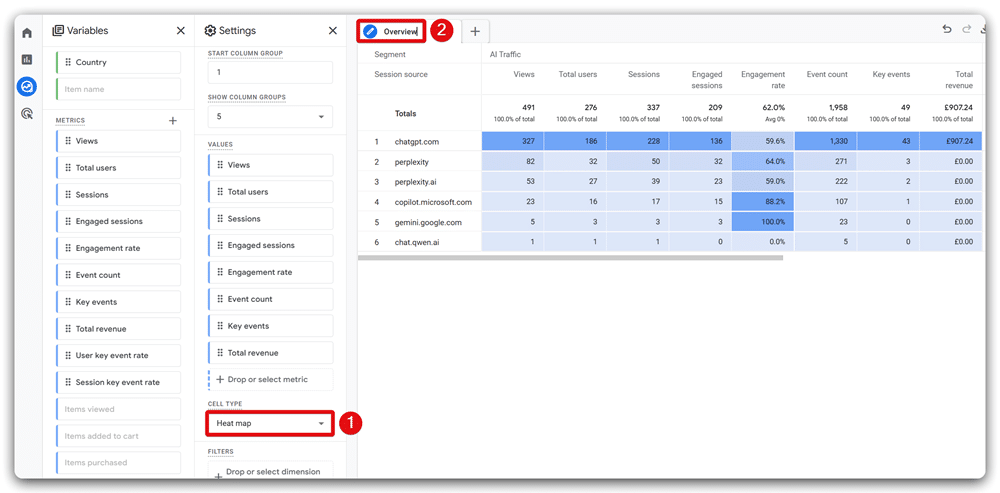
Task: Select Key events in Metrics list
Action: pyautogui.click(x=119, y=302)
